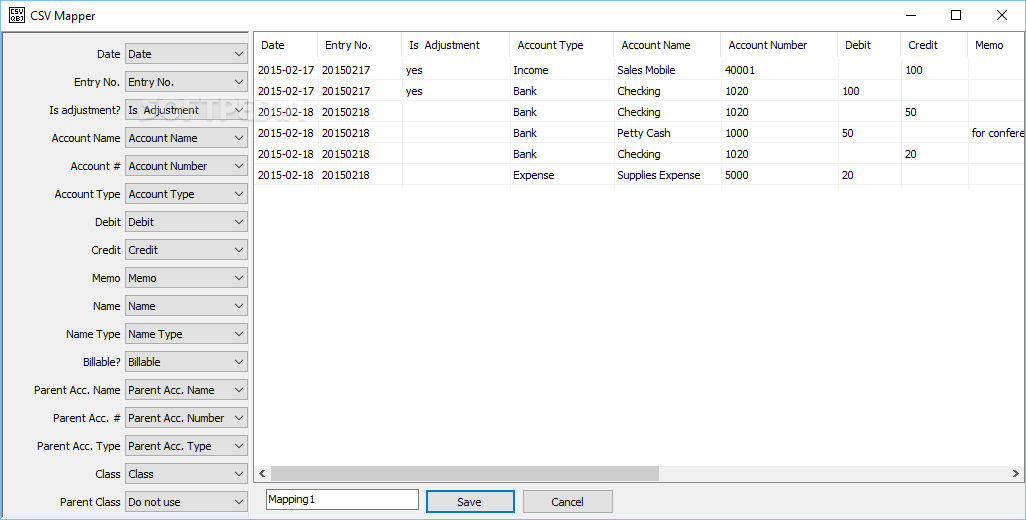Select the Supplies Expense cell

(667, 175)
